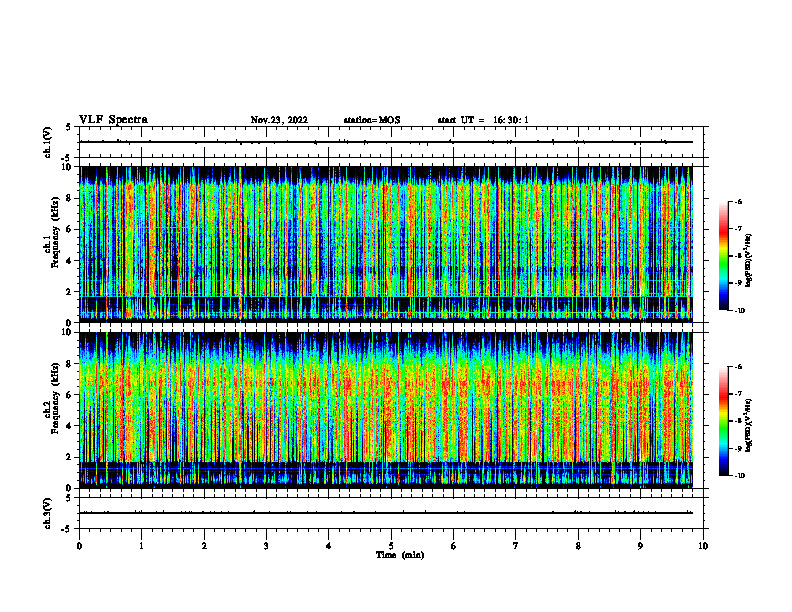Click x-axis tick label '1'

pos(141,546)
